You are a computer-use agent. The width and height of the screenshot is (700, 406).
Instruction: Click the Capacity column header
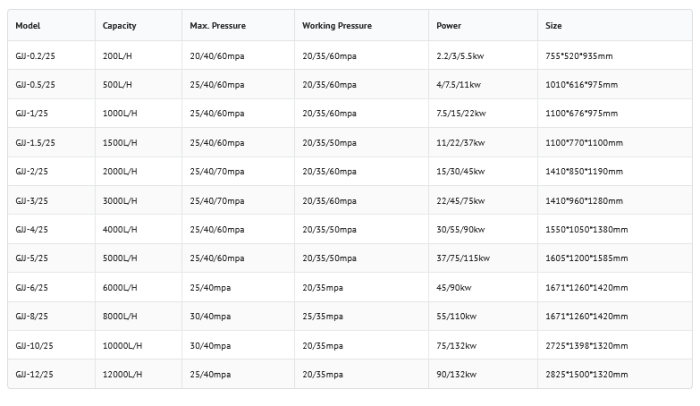120,24
